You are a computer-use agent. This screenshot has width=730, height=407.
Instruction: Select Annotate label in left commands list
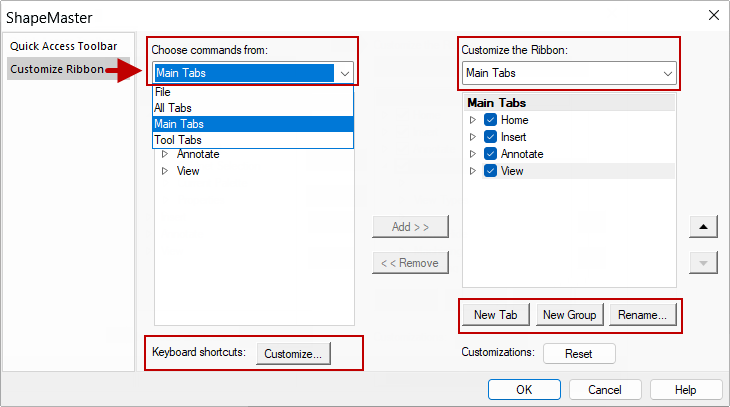tap(198, 154)
